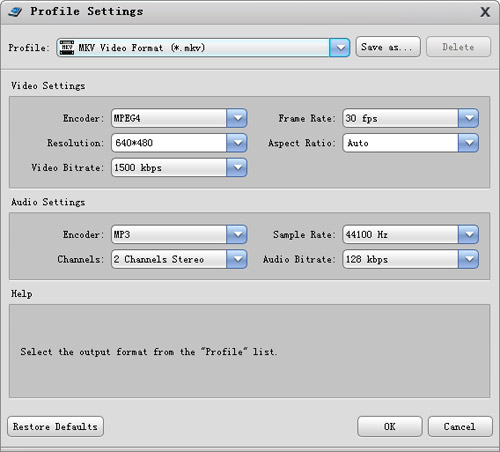
Task: Click the 'Aspect Ratio:' label
Action: pyautogui.click(x=301, y=143)
